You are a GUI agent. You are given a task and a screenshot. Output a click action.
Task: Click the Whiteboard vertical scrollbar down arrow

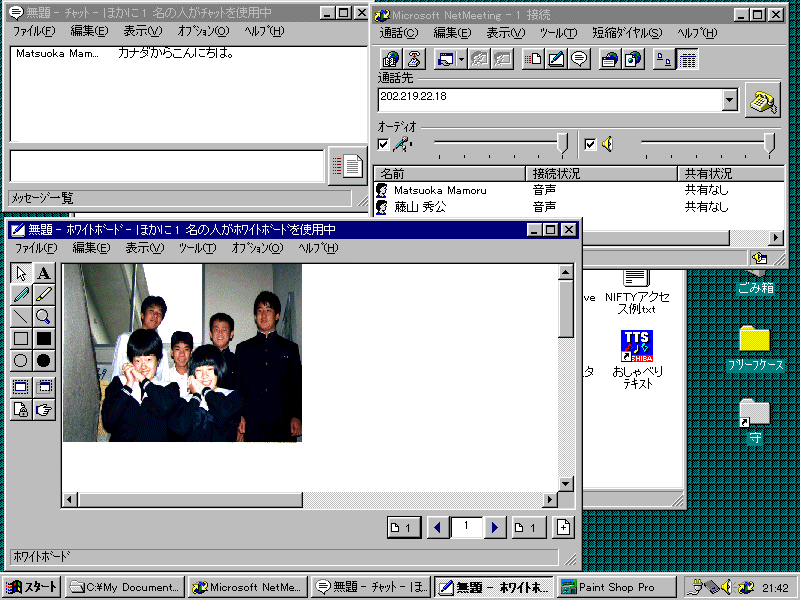click(566, 483)
